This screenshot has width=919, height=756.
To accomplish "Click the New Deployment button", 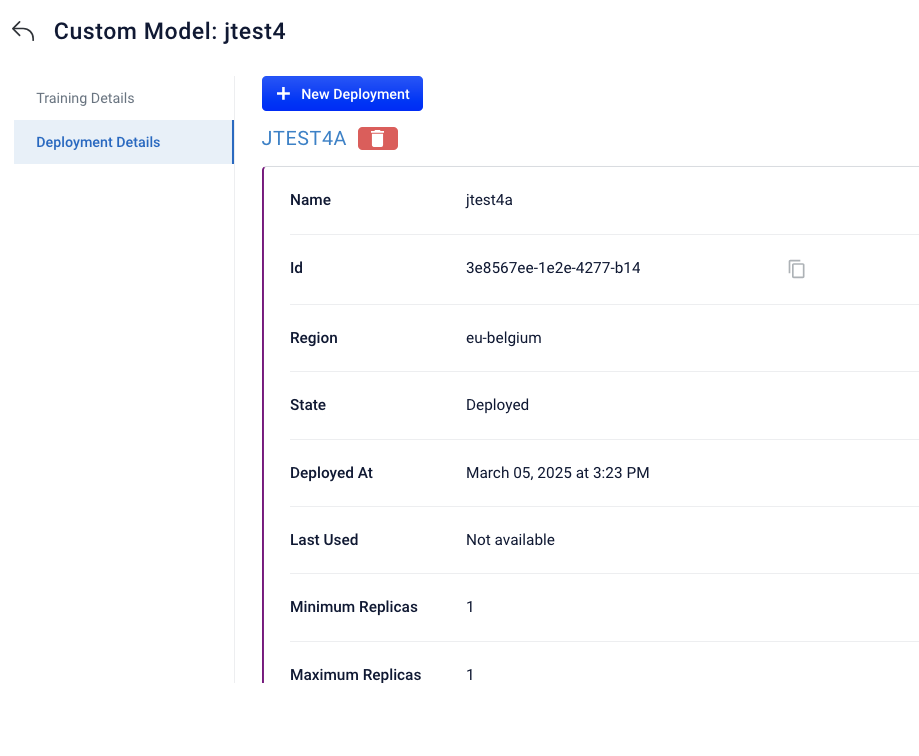I will pos(342,94).
